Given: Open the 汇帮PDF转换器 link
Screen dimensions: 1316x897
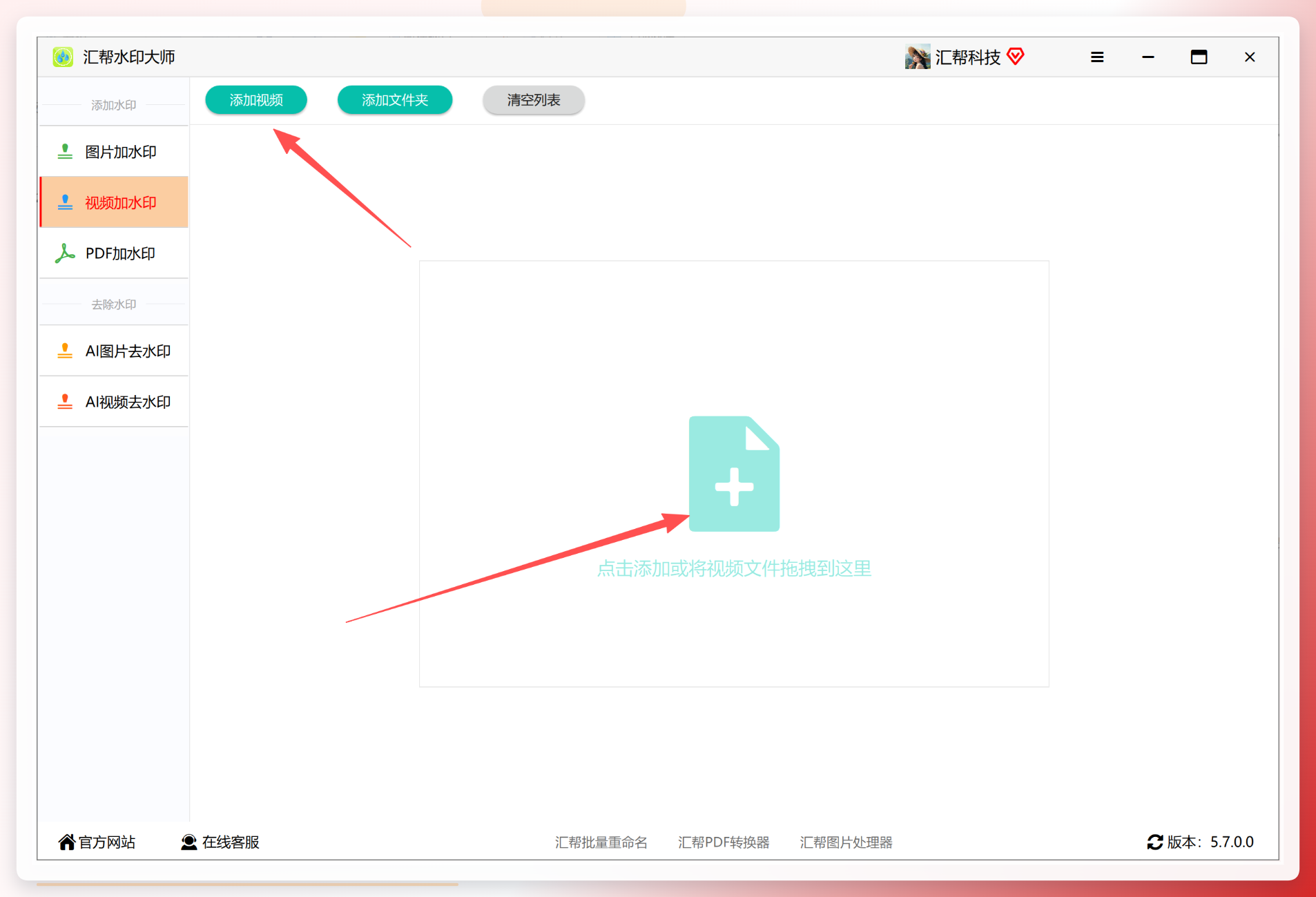Looking at the screenshot, I should pos(724,842).
